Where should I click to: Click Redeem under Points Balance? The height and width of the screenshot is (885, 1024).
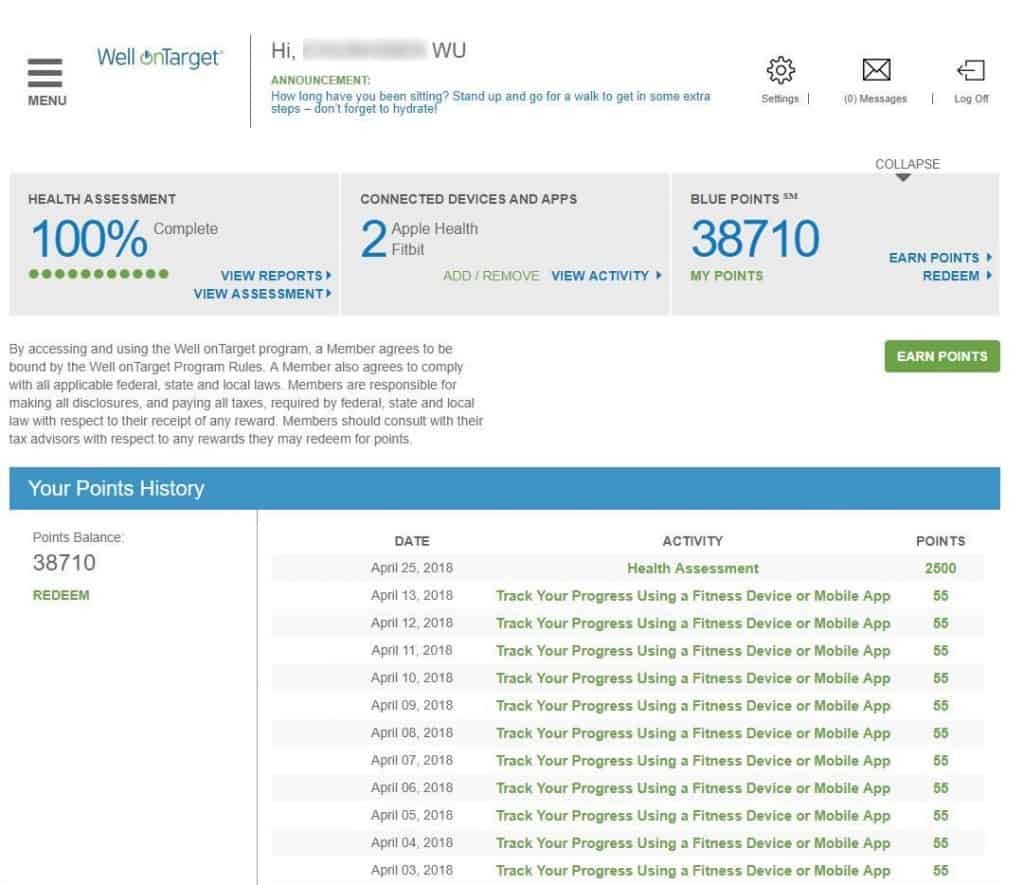pos(61,596)
